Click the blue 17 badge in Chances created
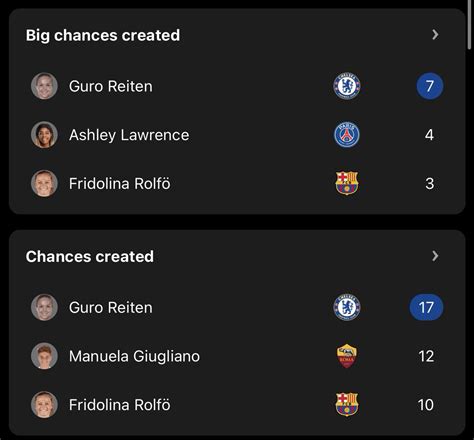Image resolution: width=474 pixels, height=440 pixels. tap(426, 307)
